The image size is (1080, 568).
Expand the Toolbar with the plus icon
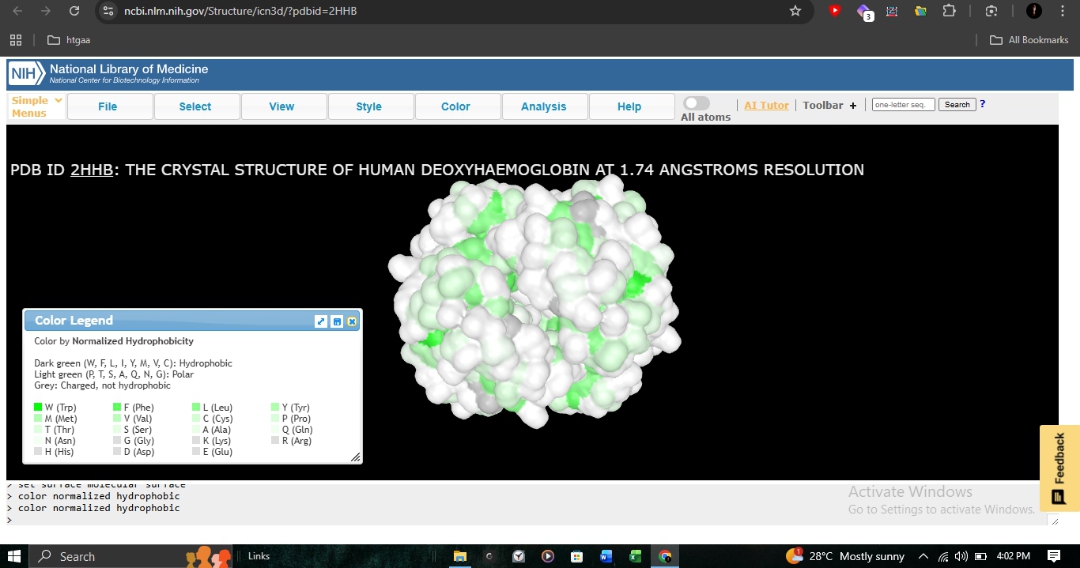point(853,105)
